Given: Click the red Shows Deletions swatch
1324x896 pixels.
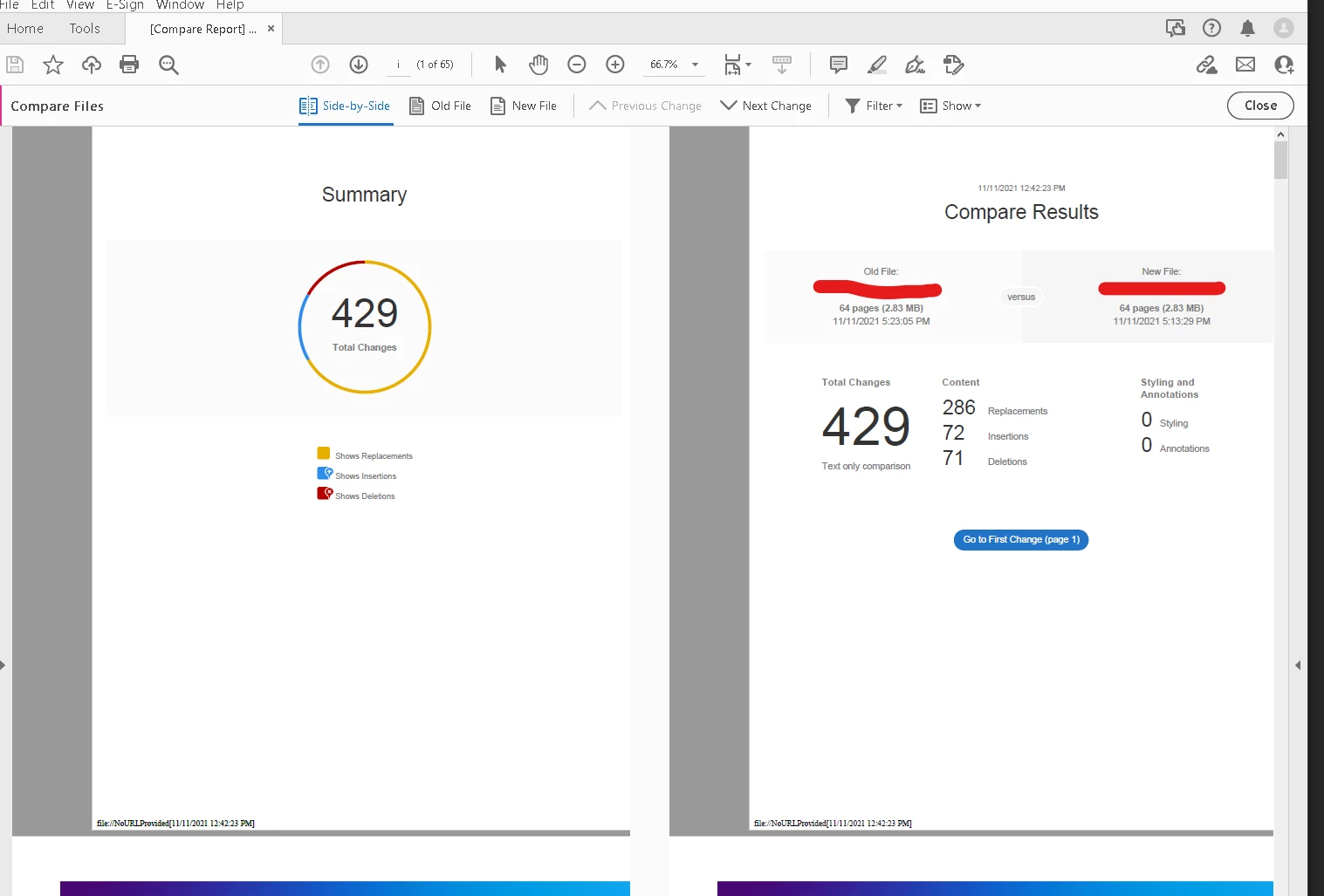Looking at the screenshot, I should 325,493.
